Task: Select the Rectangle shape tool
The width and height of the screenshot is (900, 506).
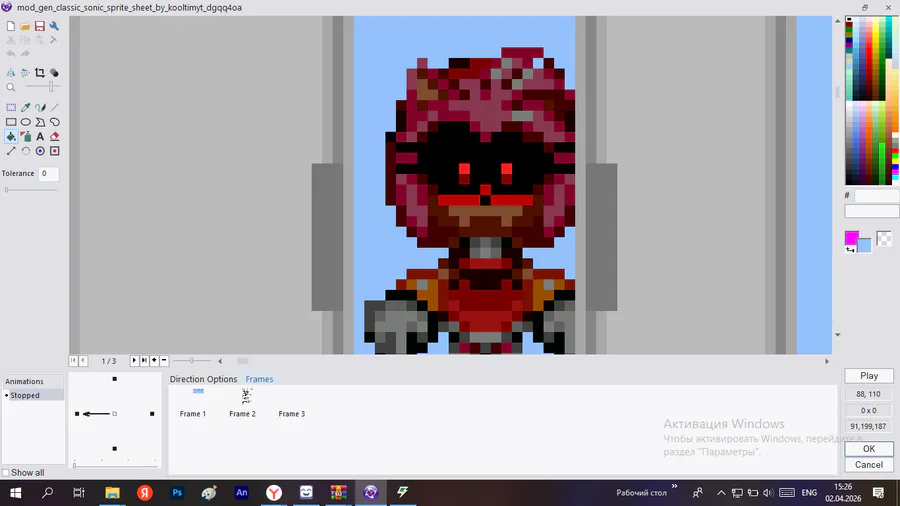Action: pos(11,122)
